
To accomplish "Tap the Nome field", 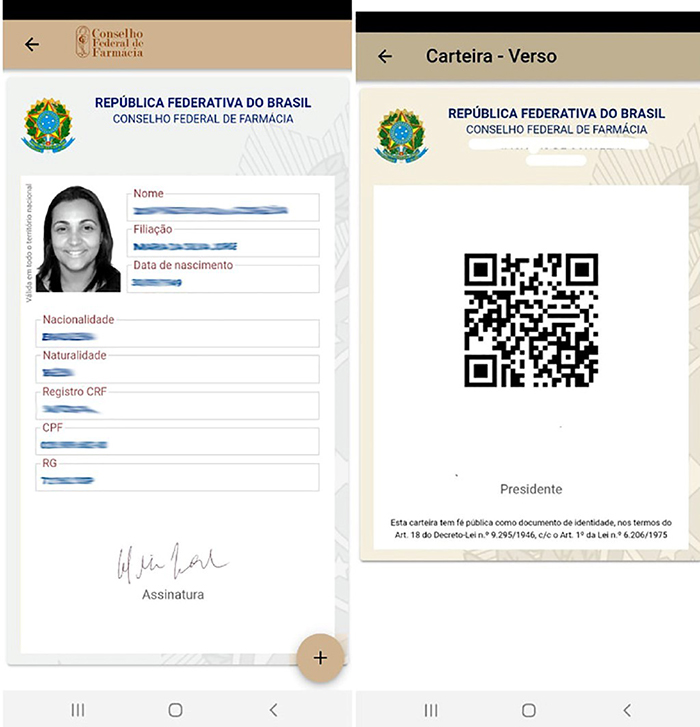I will click(223, 206).
